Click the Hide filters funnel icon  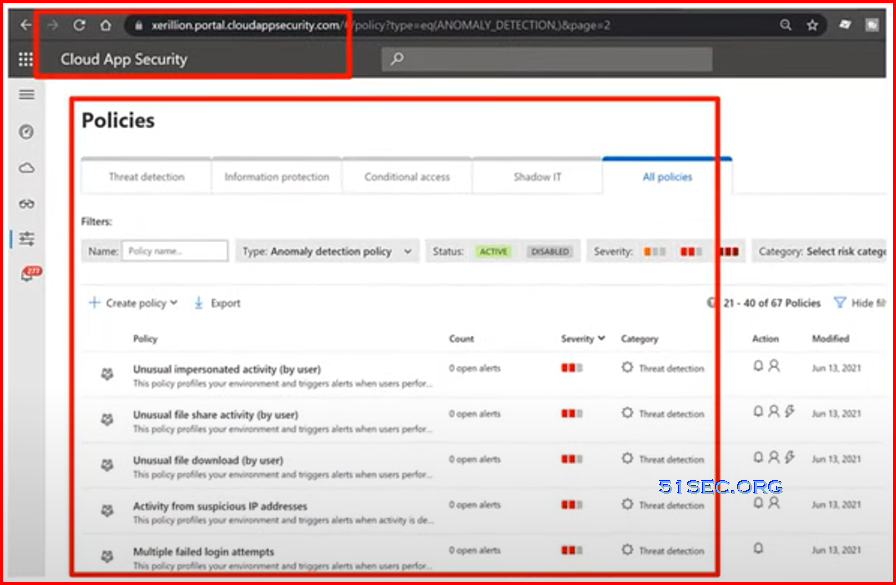(839, 303)
